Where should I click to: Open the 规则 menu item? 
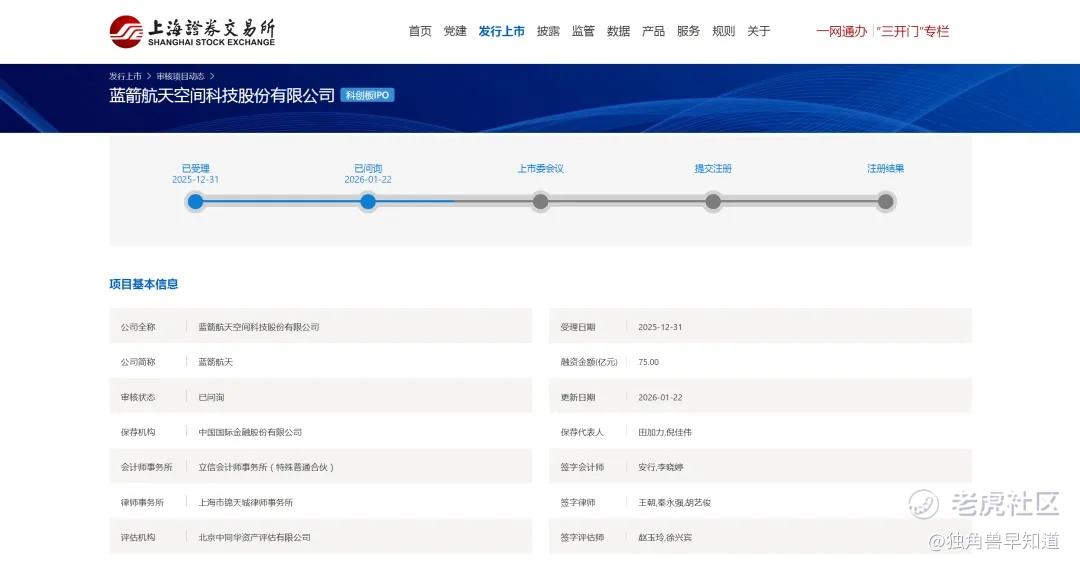[723, 31]
